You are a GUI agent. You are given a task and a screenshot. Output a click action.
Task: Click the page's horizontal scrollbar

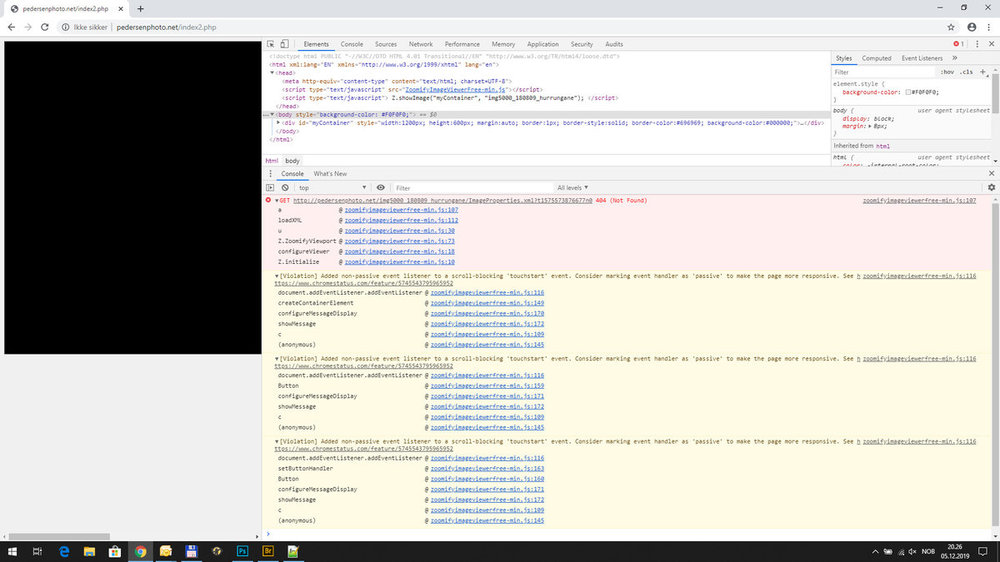click(59, 536)
